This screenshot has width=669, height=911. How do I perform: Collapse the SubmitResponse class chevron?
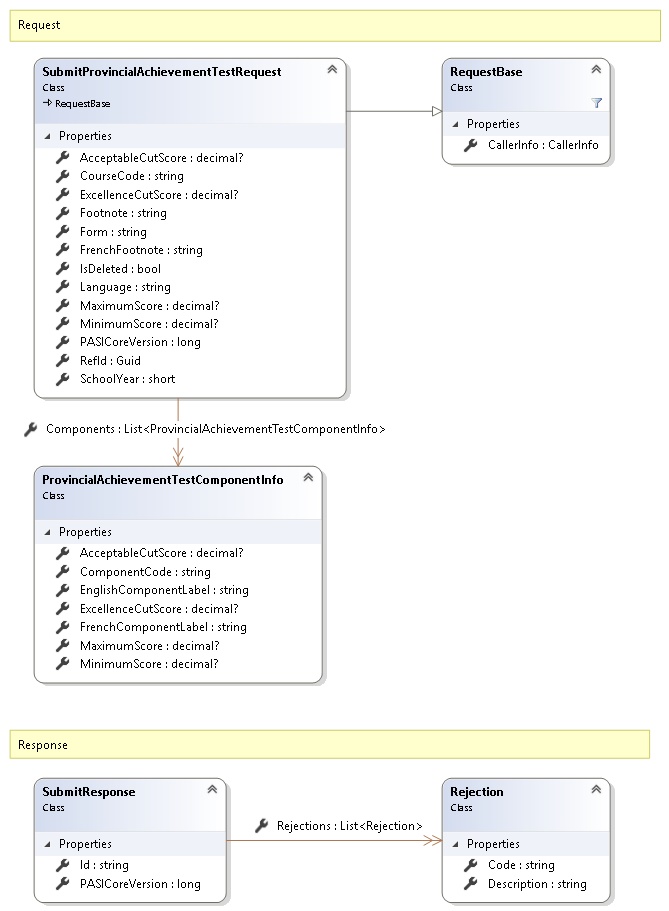click(212, 790)
